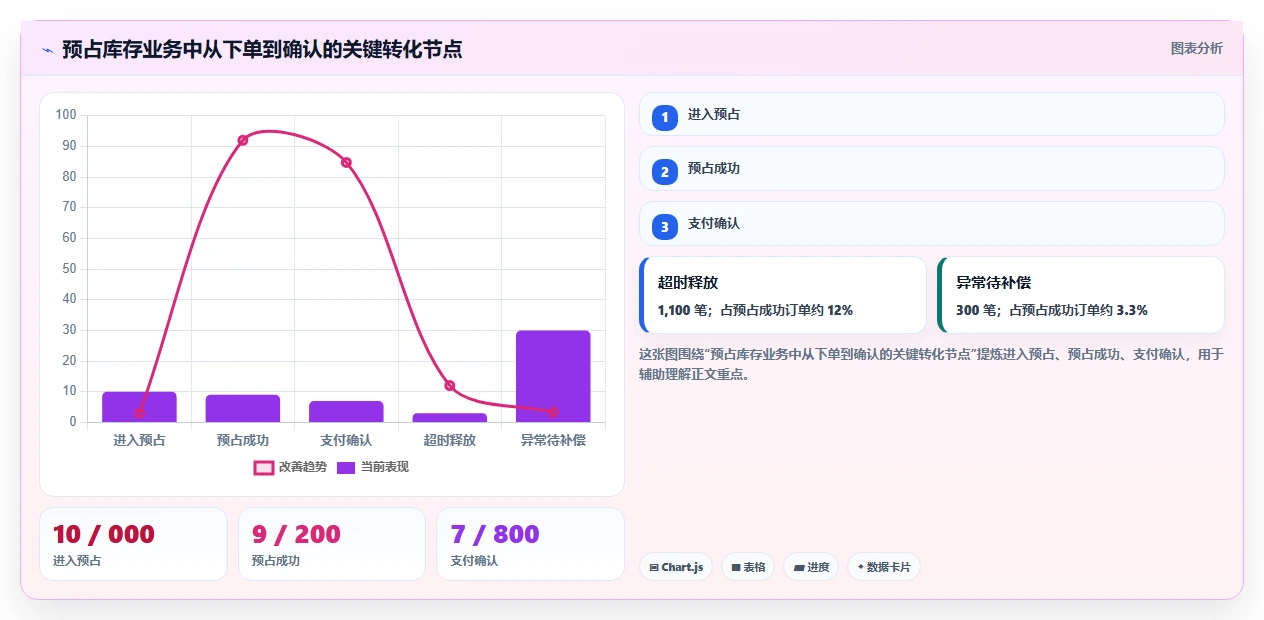Open the 异常待补偿 card
1264x620 pixels.
tap(1081, 295)
